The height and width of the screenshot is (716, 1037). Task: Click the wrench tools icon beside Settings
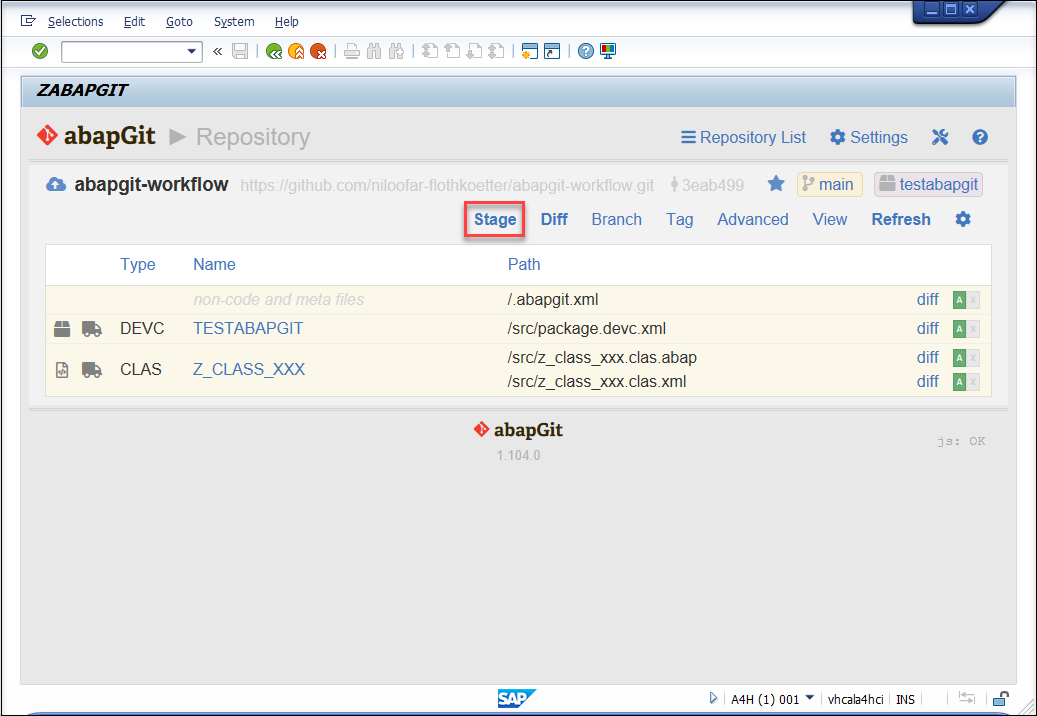(x=940, y=137)
